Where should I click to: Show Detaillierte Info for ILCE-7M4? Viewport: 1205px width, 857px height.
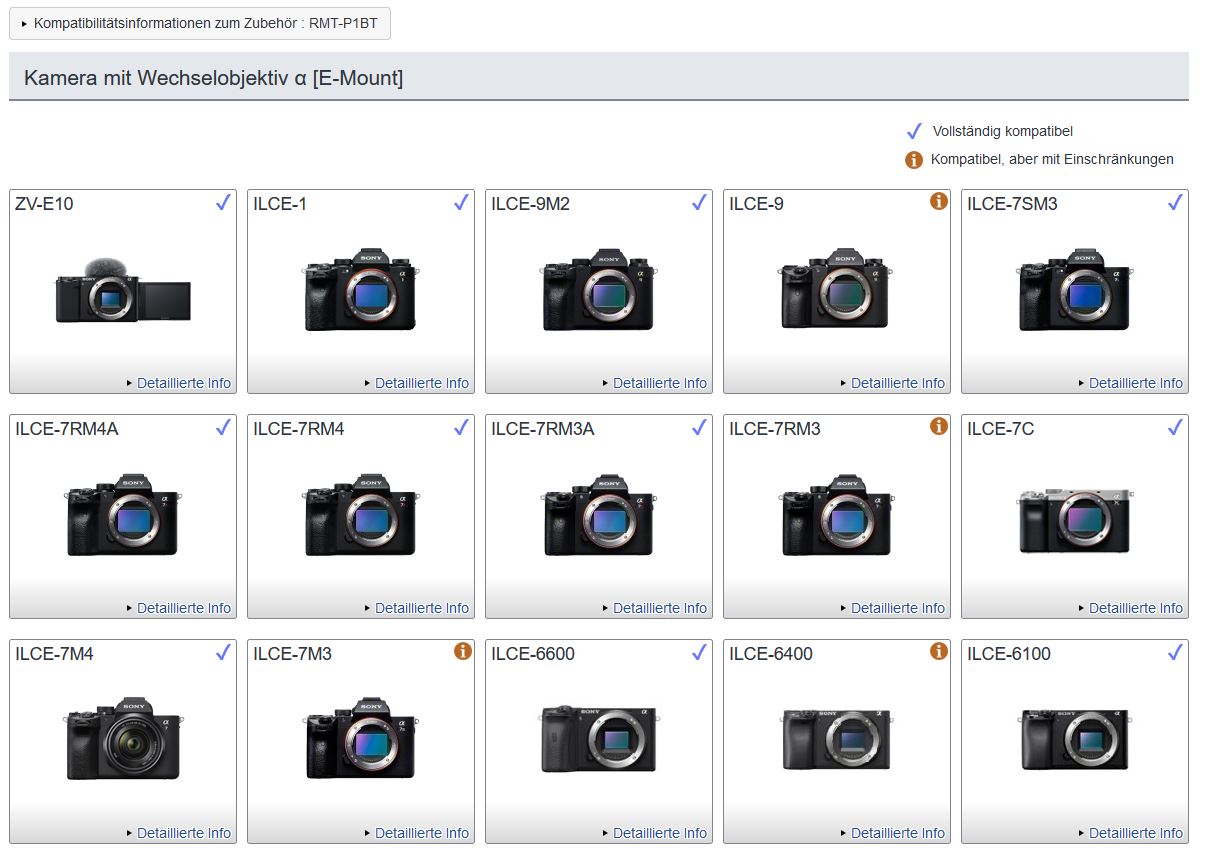(x=184, y=833)
